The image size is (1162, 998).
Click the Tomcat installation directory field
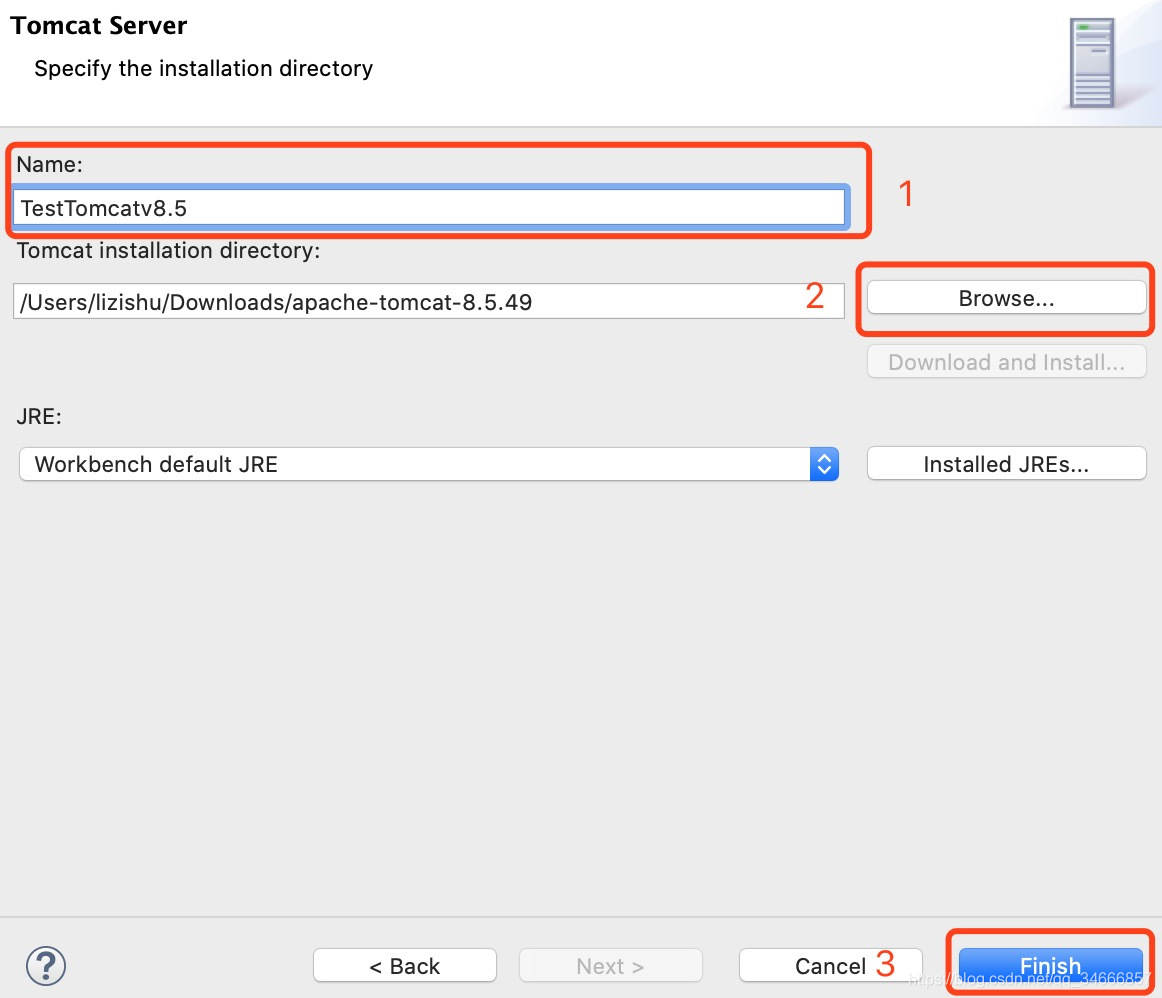[429, 302]
